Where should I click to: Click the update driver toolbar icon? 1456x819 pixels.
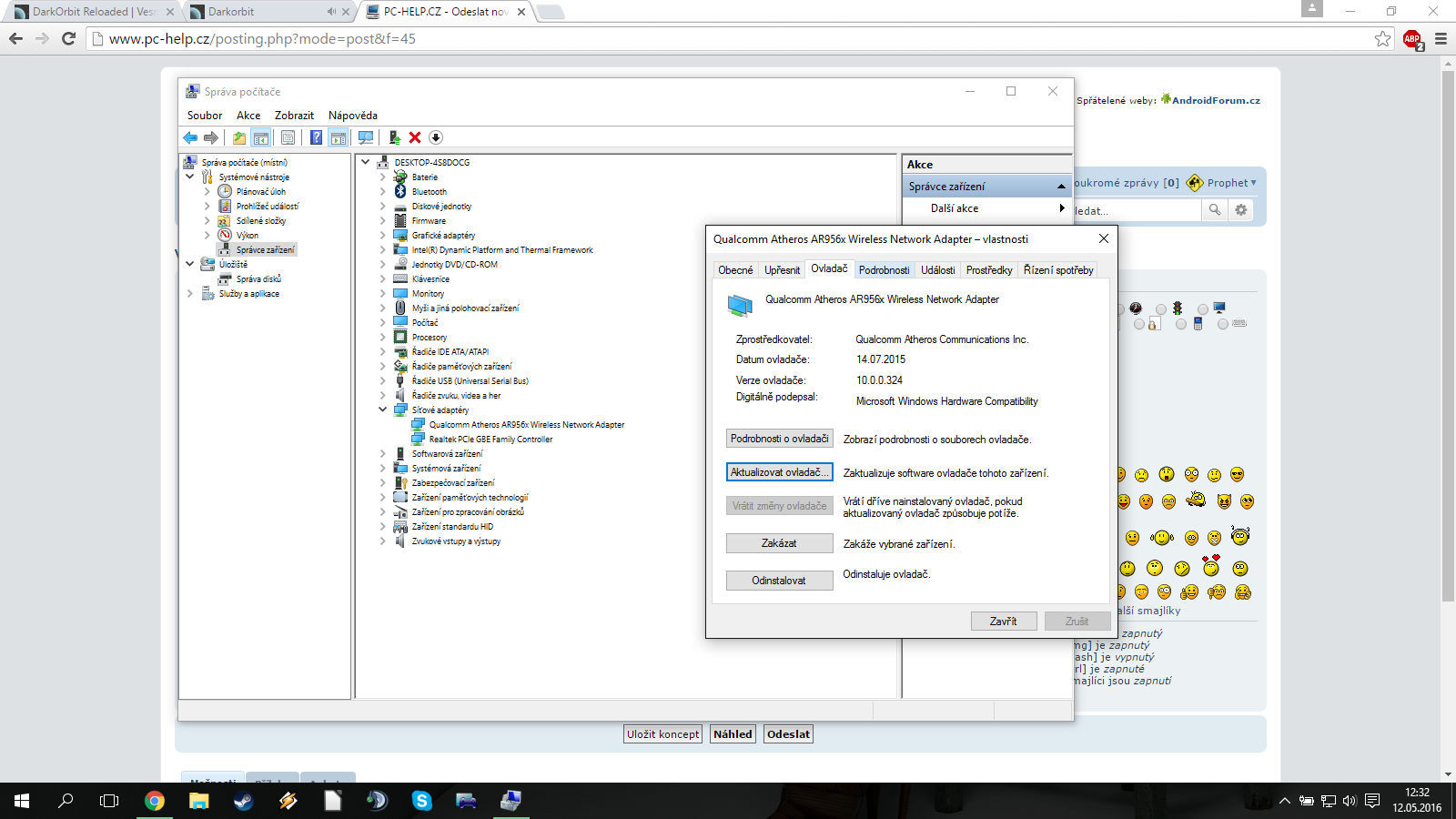tap(394, 137)
